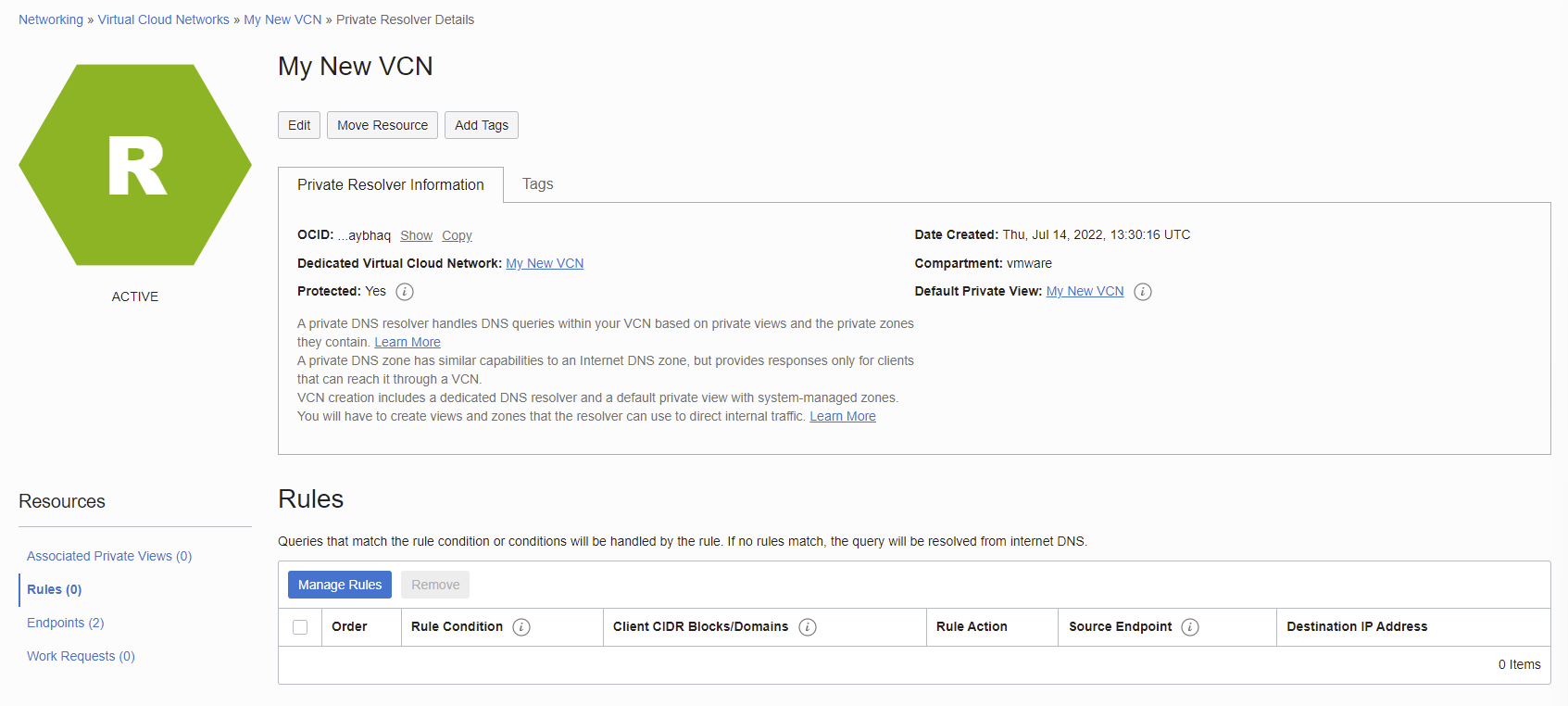Click the Source Endpoint info icon

1190,627
